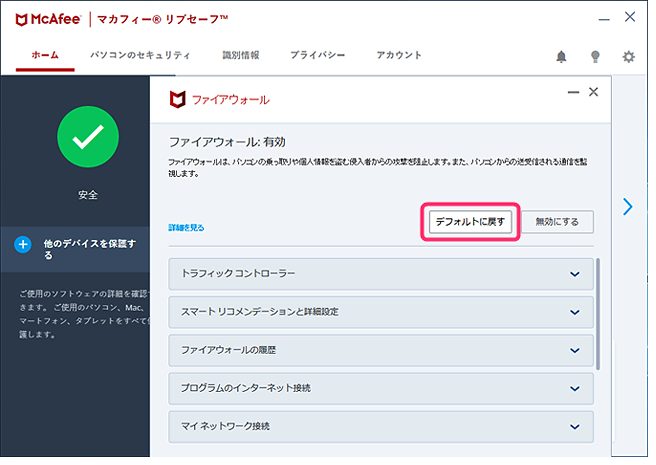Open the パソコンのセキュリティ tab
This screenshot has height=465, width=656.
click(140, 55)
